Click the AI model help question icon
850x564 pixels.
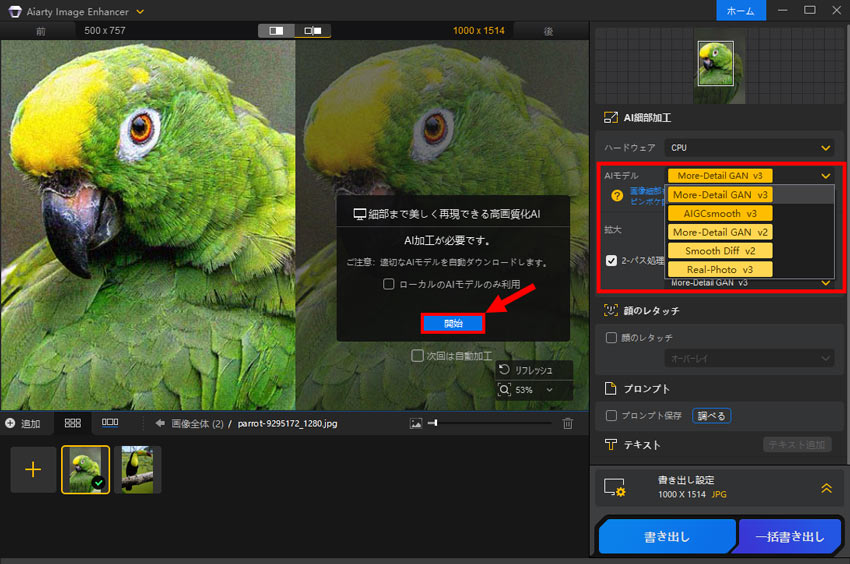[x=617, y=196]
